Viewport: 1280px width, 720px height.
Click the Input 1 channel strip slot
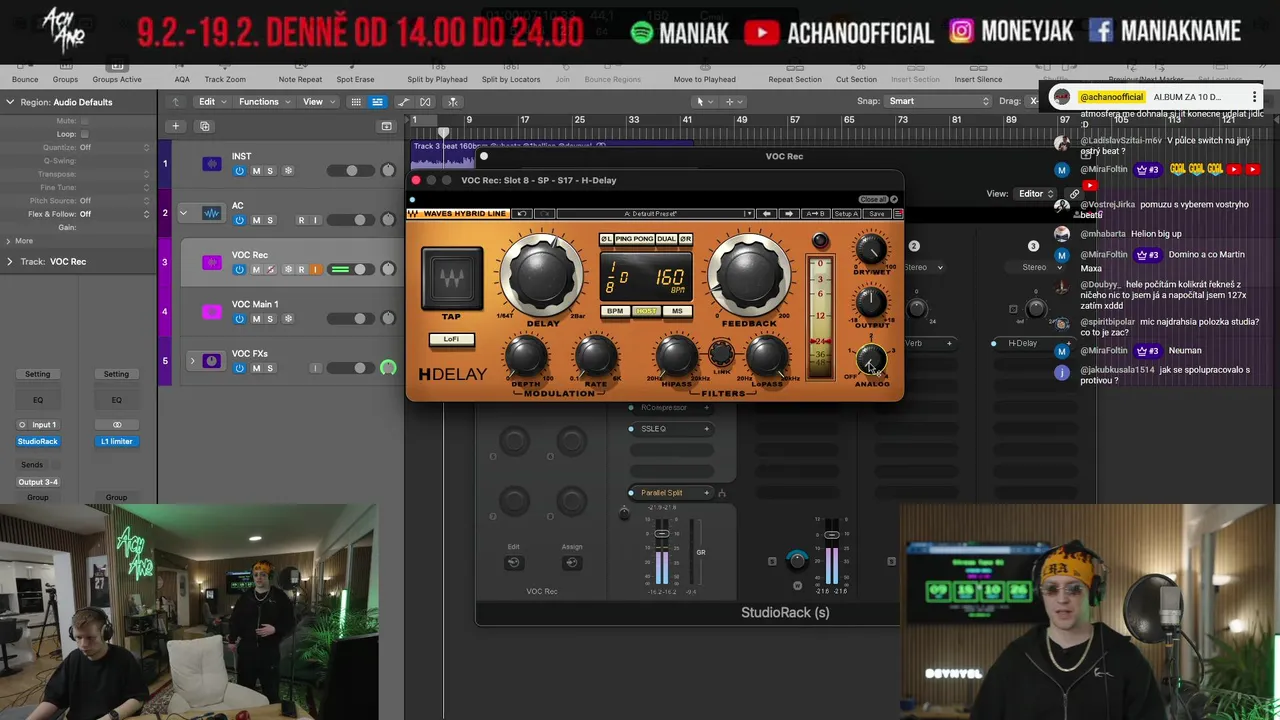click(x=37, y=424)
